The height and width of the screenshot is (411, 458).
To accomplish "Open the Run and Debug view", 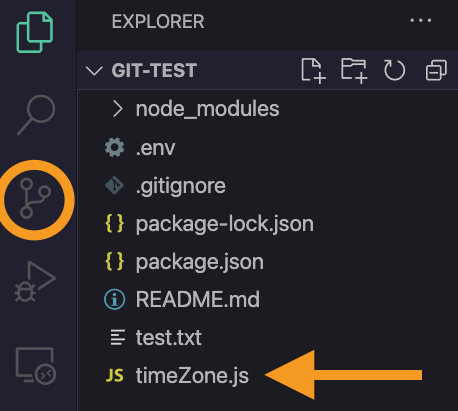I will (x=35, y=282).
